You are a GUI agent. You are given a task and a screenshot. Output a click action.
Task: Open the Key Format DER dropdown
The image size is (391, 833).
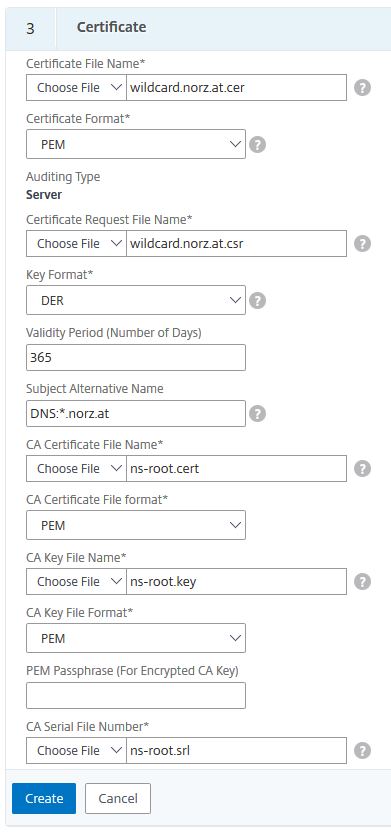136,300
